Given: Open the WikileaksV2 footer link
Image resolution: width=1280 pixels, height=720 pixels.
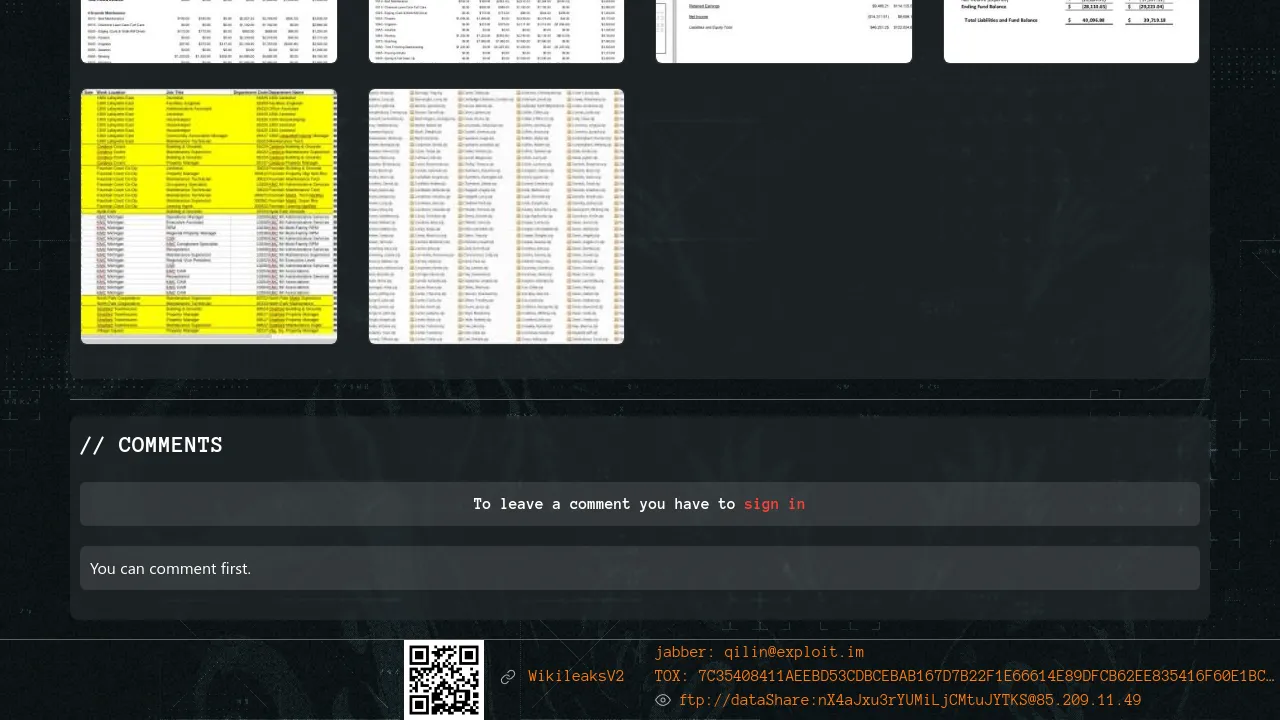Looking at the screenshot, I should pyautogui.click(x=576, y=677).
